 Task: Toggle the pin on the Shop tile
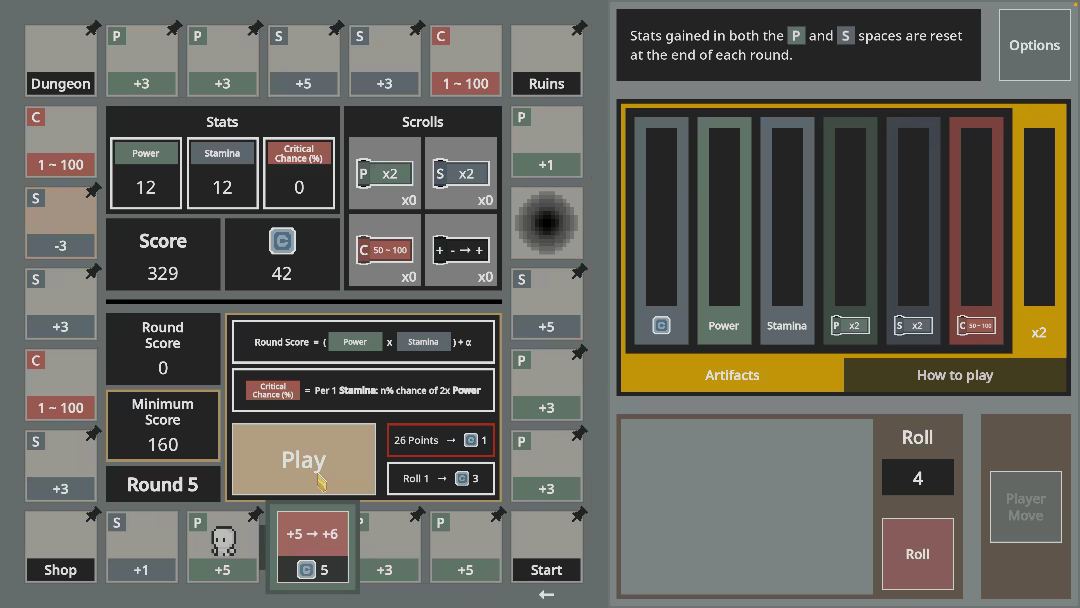pos(92,514)
